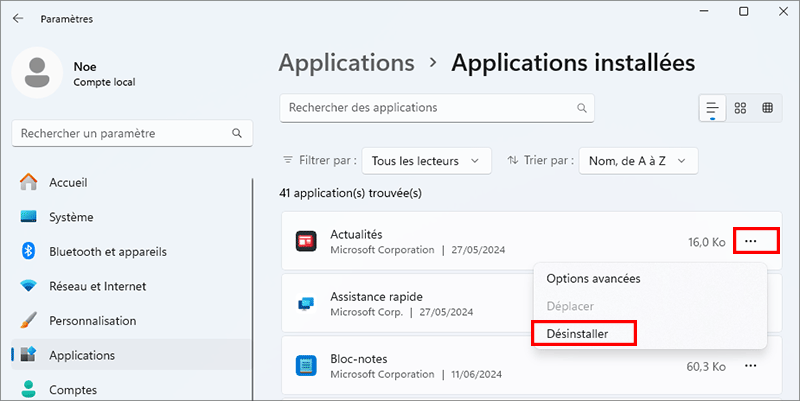Click the 41 application(s) trouvée(s) text
This screenshot has height=401, width=800.
[351, 193]
